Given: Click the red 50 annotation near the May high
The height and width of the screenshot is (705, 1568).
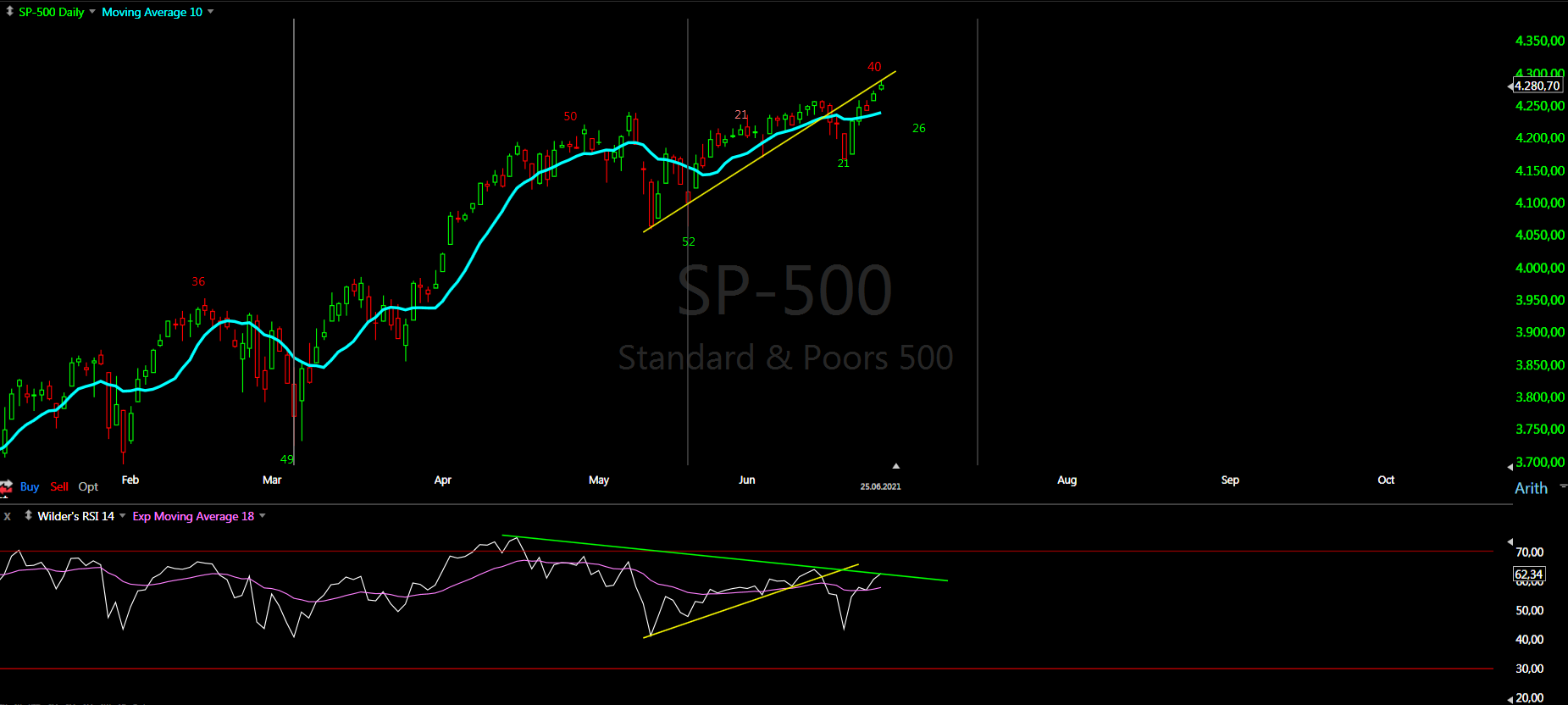Looking at the screenshot, I should 570,116.
